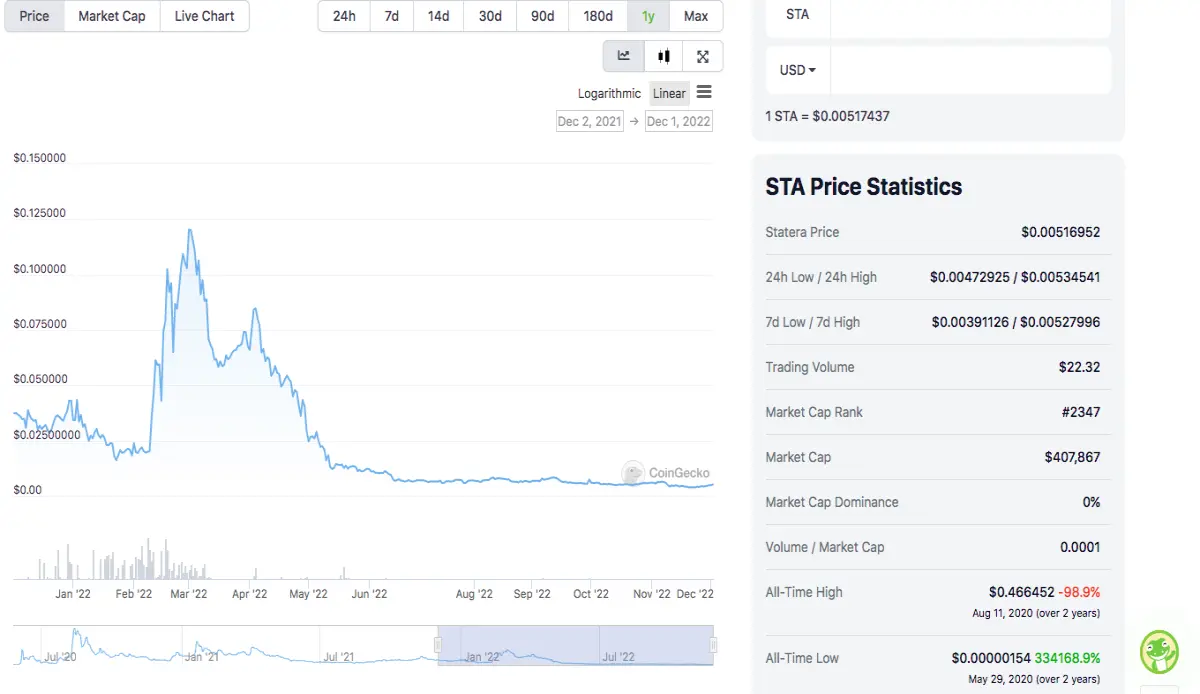
Task: Select the 1y time range
Action: (x=649, y=16)
